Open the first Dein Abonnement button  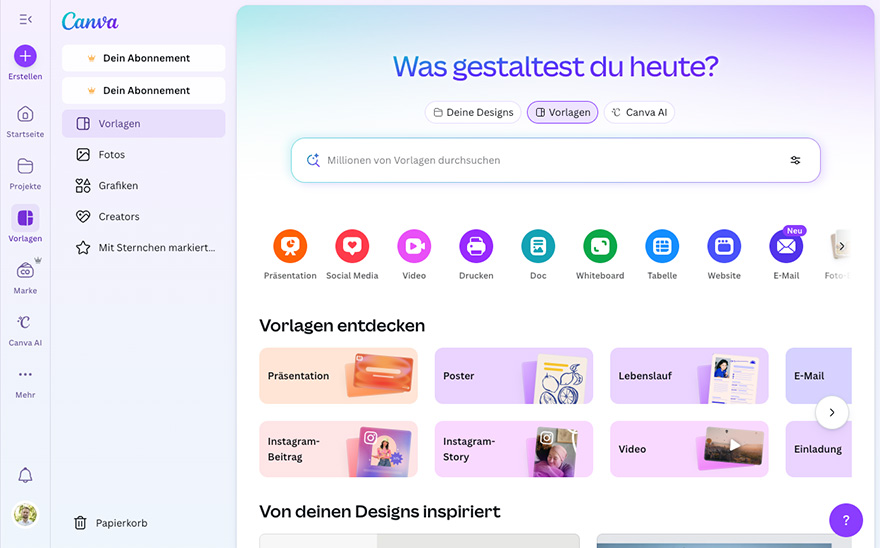pos(144,58)
